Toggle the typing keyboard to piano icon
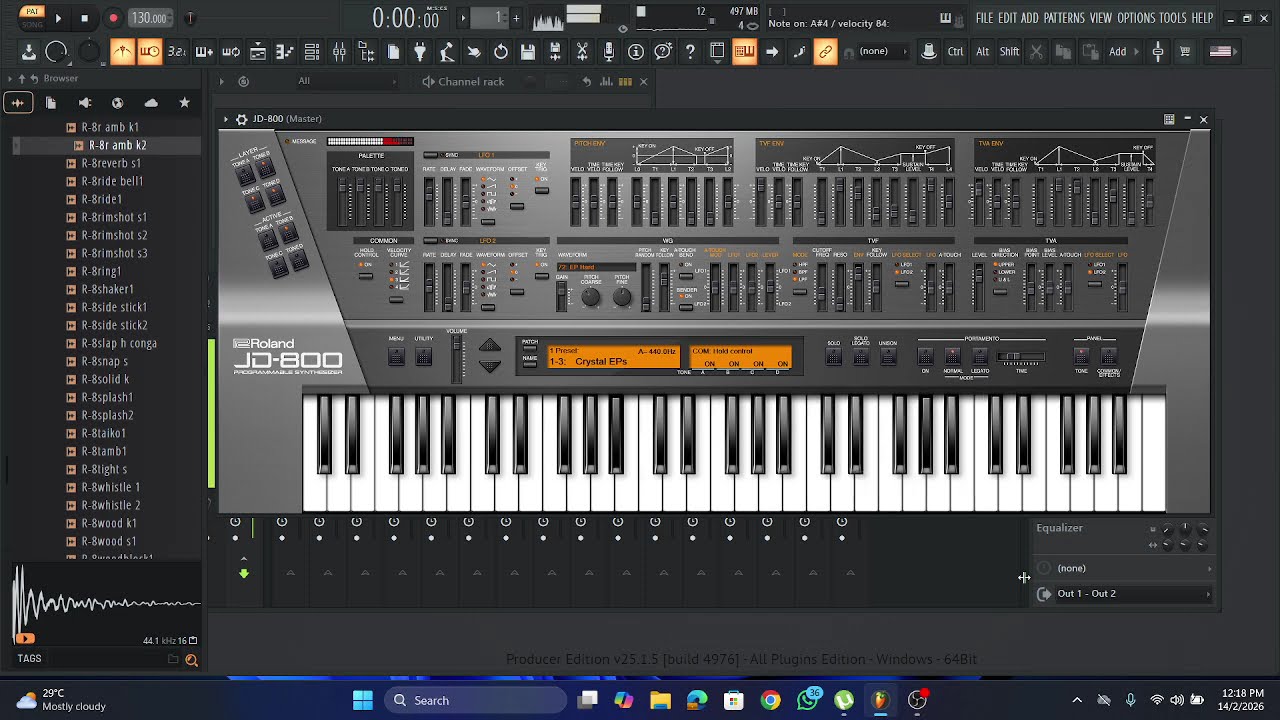 744,52
